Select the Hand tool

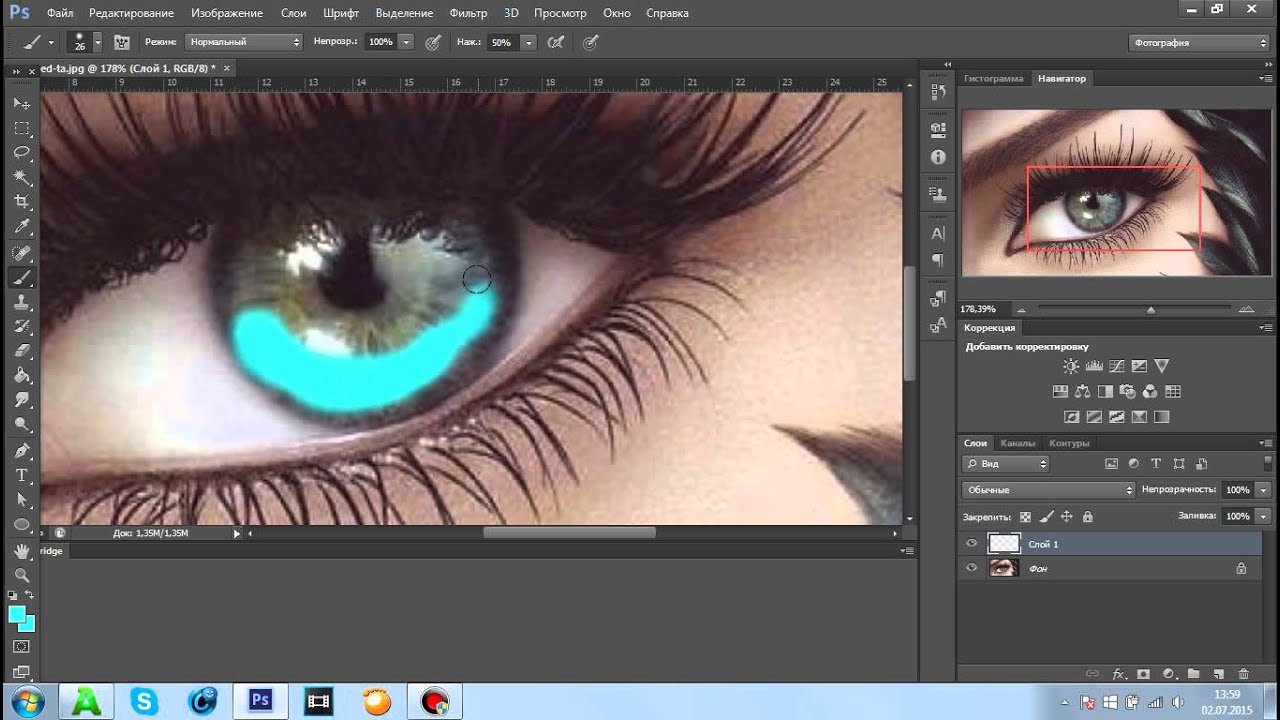[22, 551]
